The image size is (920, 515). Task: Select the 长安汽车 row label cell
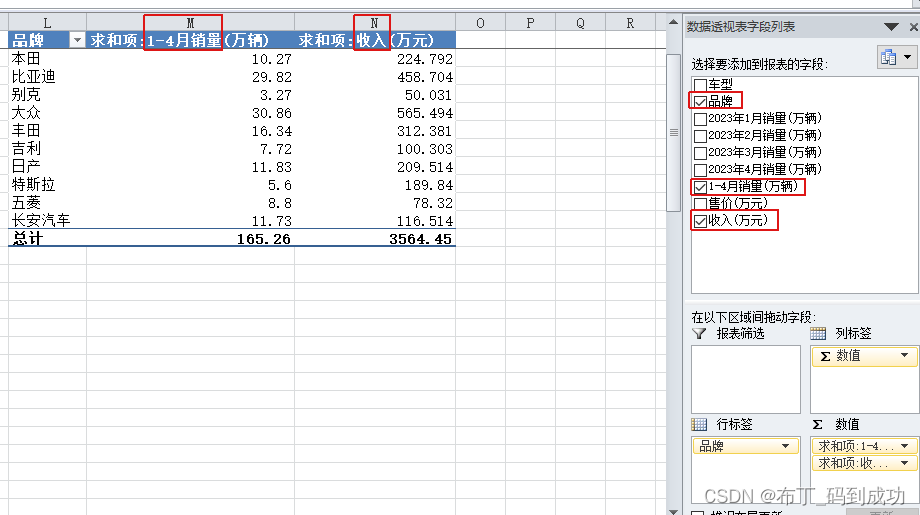tap(47, 221)
